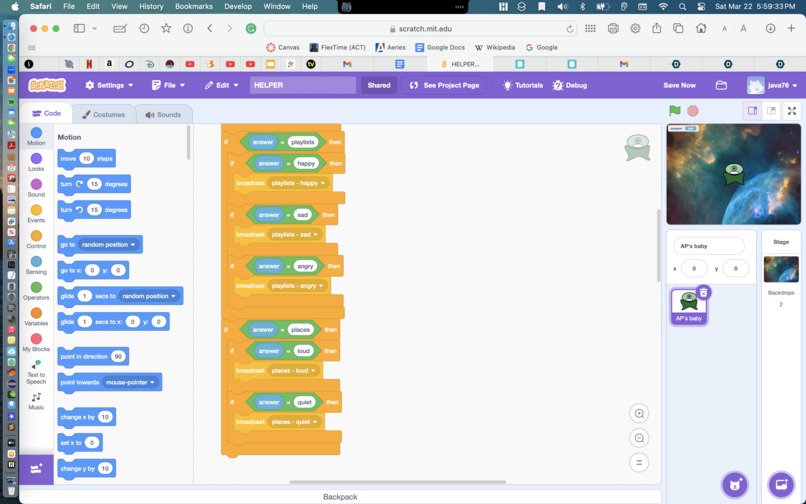
Task: Select the Operators block category
Action: coord(36,291)
